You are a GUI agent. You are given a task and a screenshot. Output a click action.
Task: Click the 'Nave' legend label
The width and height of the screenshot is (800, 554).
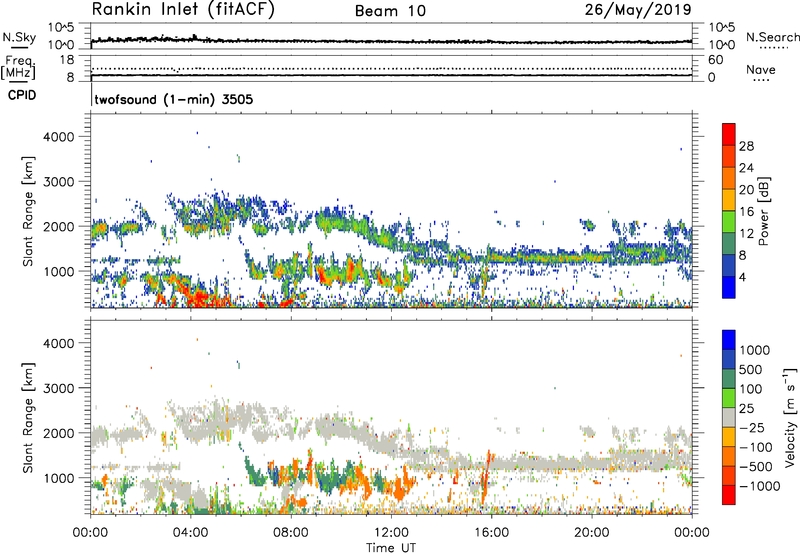coord(761,69)
